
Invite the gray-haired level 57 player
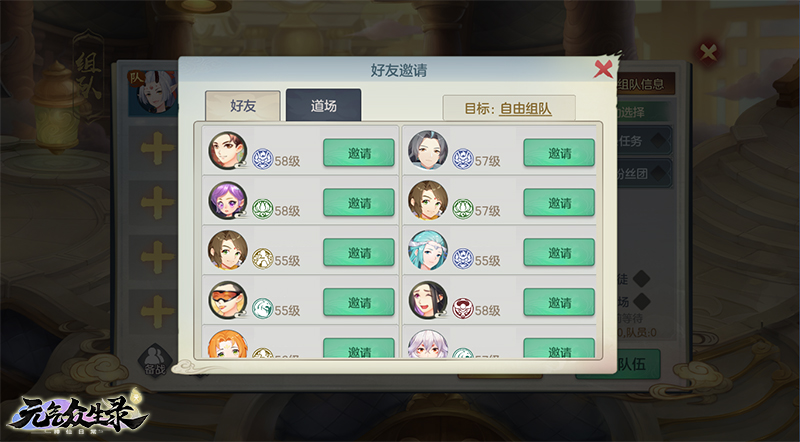point(559,153)
